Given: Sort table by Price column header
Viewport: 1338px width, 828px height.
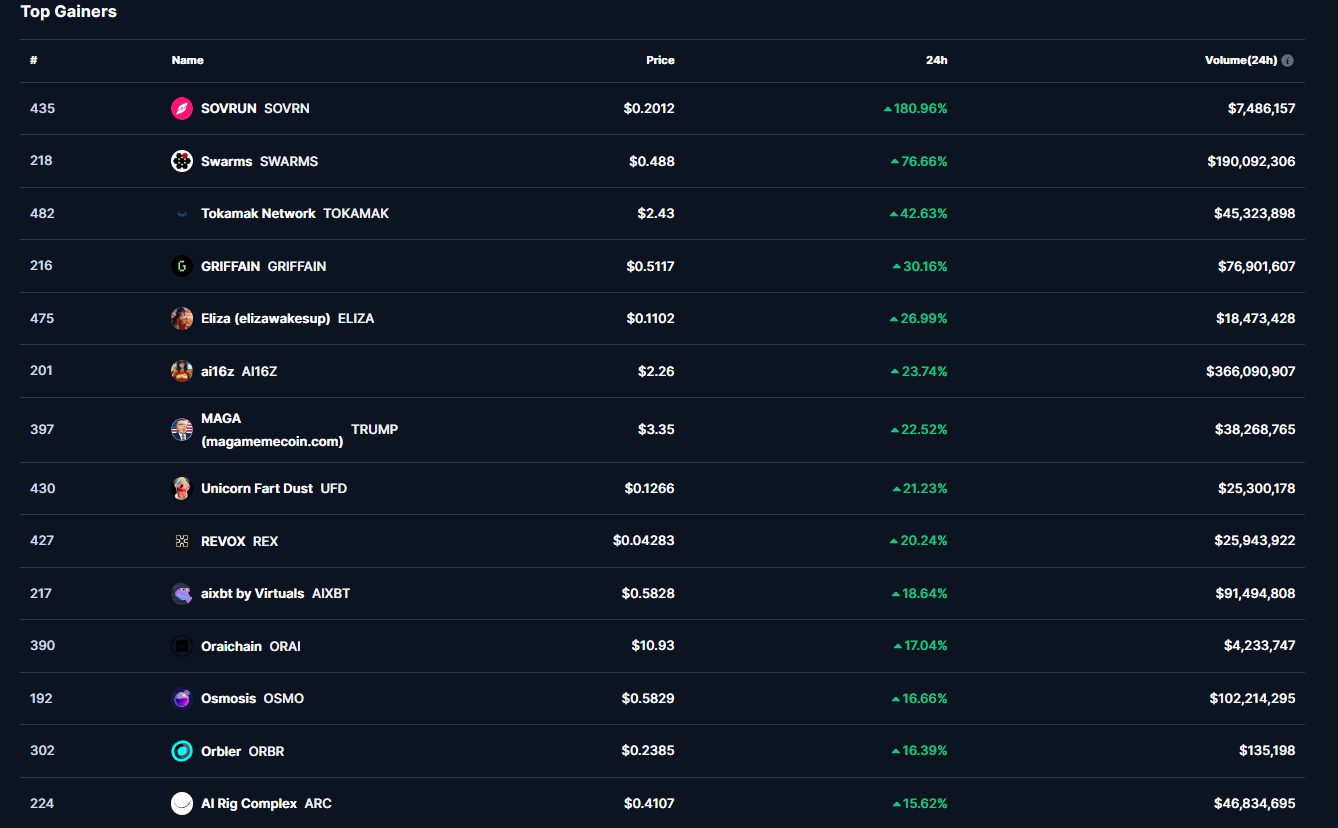Looking at the screenshot, I should 660,61.
